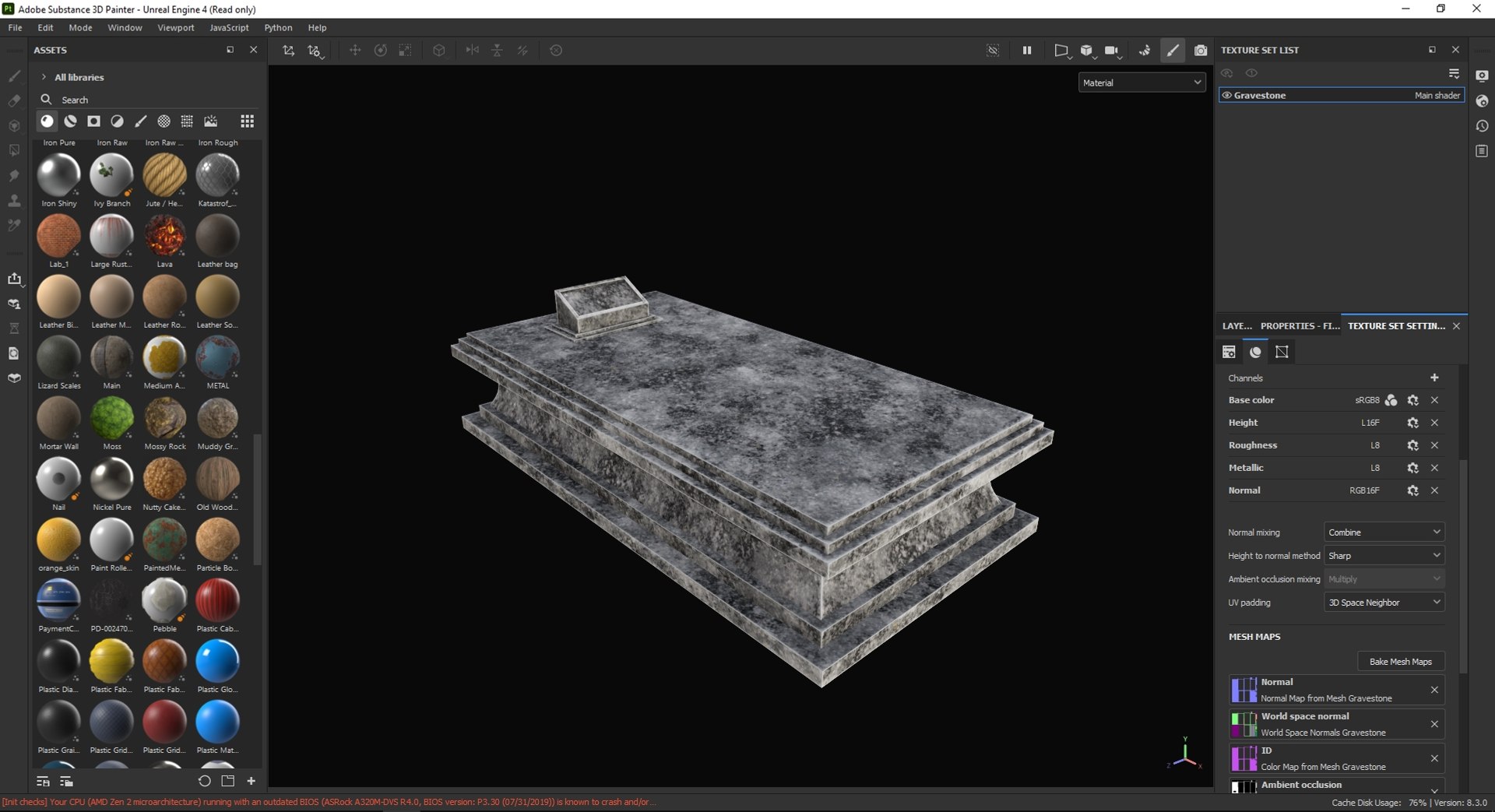Open the Ambient occlusion mixing dropdown

click(x=1384, y=579)
